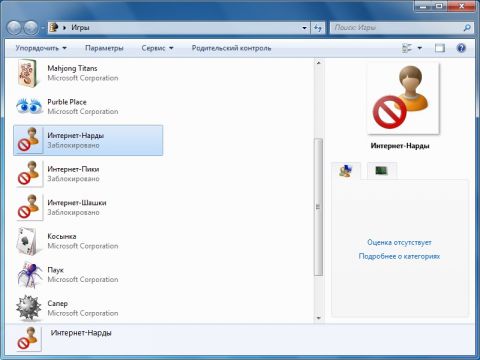
Task: Click the Оценка отсутствует link
Action: pyautogui.click(x=399, y=242)
